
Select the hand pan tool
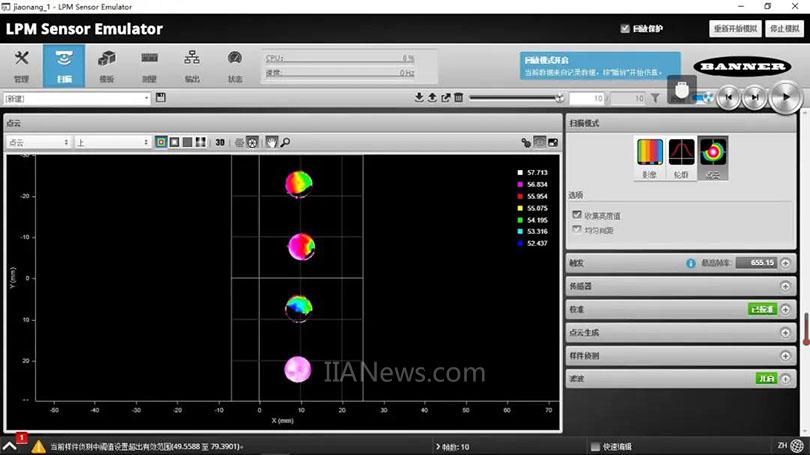[x=269, y=142]
